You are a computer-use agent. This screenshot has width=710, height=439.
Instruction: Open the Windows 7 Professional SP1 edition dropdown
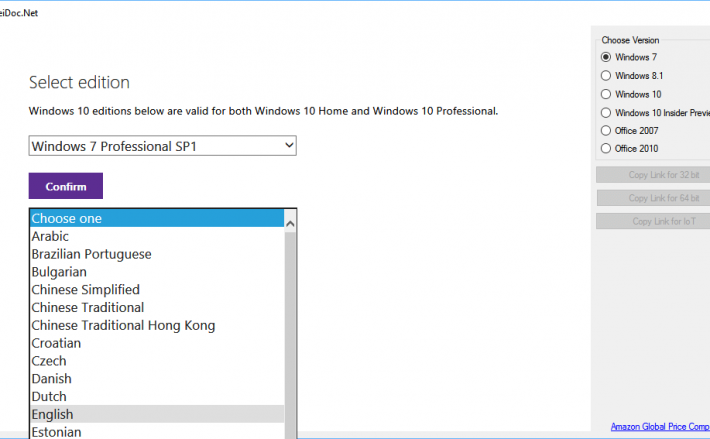click(x=163, y=146)
